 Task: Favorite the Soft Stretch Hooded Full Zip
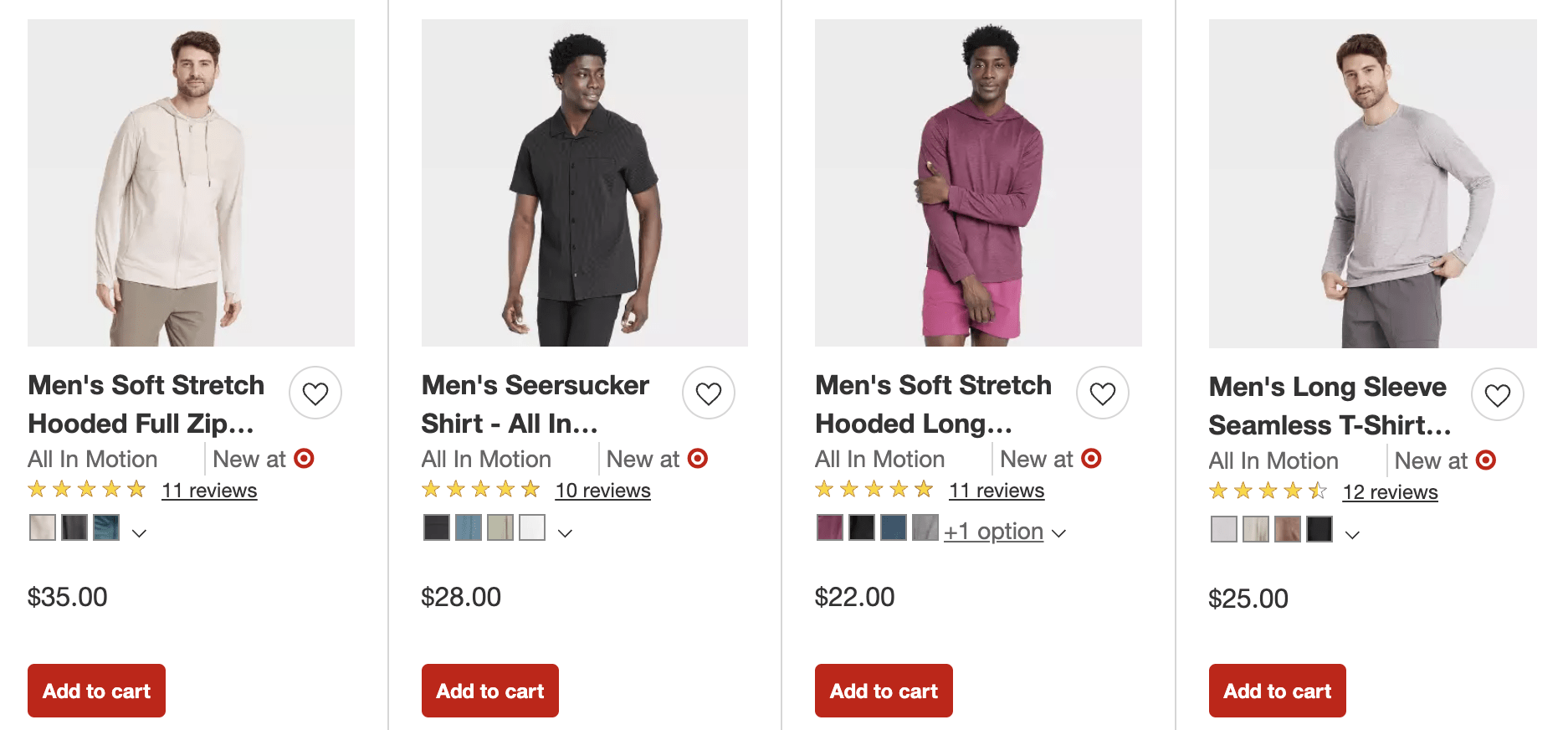click(315, 393)
